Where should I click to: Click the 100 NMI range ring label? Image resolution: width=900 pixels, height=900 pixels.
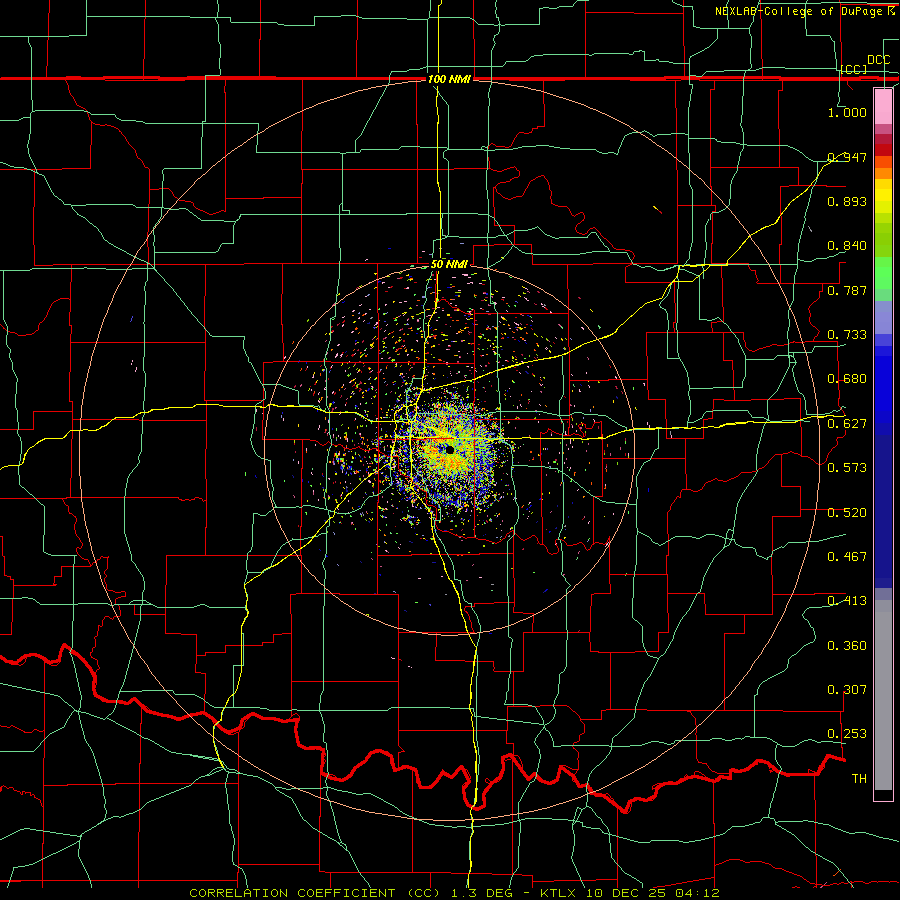(449, 79)
